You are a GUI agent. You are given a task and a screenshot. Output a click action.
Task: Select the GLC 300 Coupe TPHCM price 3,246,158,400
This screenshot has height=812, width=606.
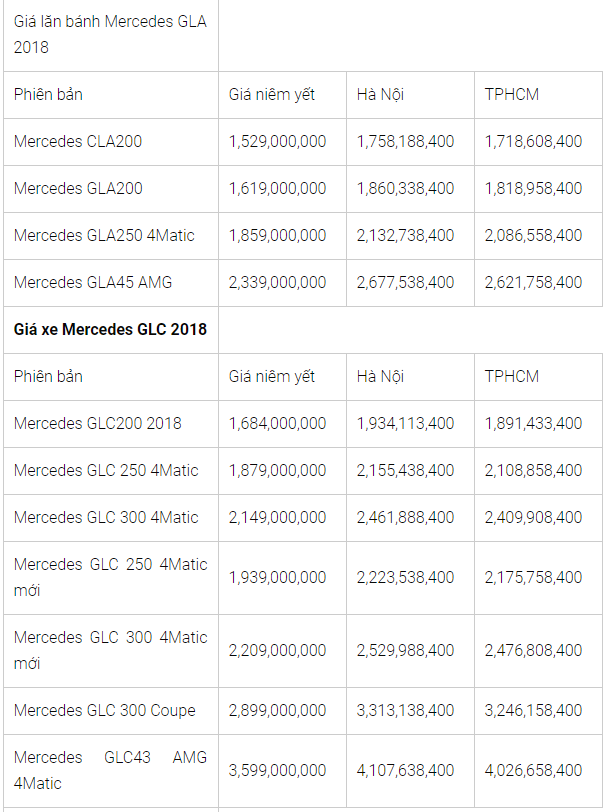(x=533, y=710)
